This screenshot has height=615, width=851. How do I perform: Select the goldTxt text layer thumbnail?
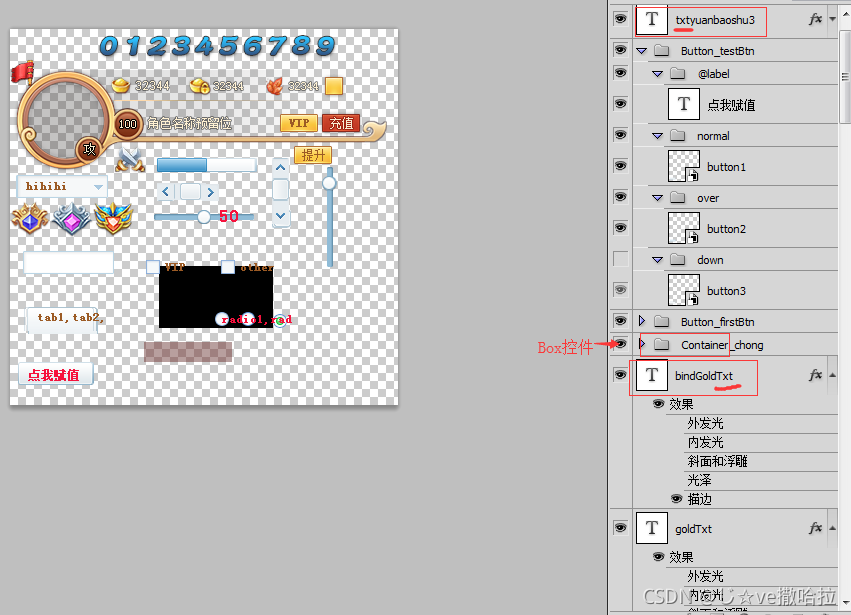pyautogui.click(x=651, y=528)
